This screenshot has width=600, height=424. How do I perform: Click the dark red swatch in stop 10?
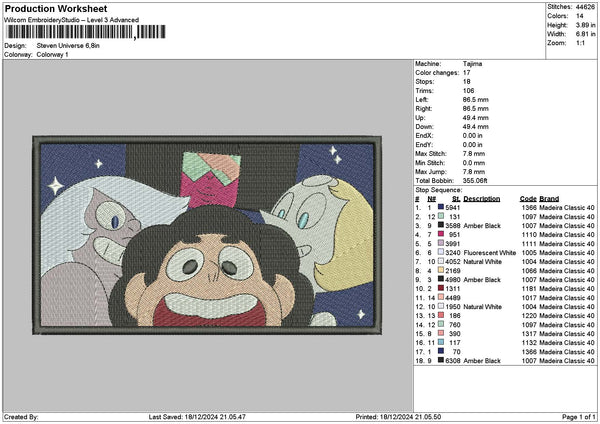tap(441, 289)
